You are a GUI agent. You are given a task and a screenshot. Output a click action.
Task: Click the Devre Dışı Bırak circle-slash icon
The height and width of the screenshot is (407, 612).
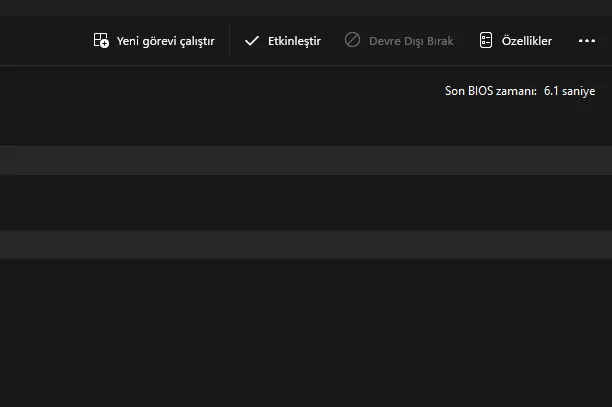[352, 41]
